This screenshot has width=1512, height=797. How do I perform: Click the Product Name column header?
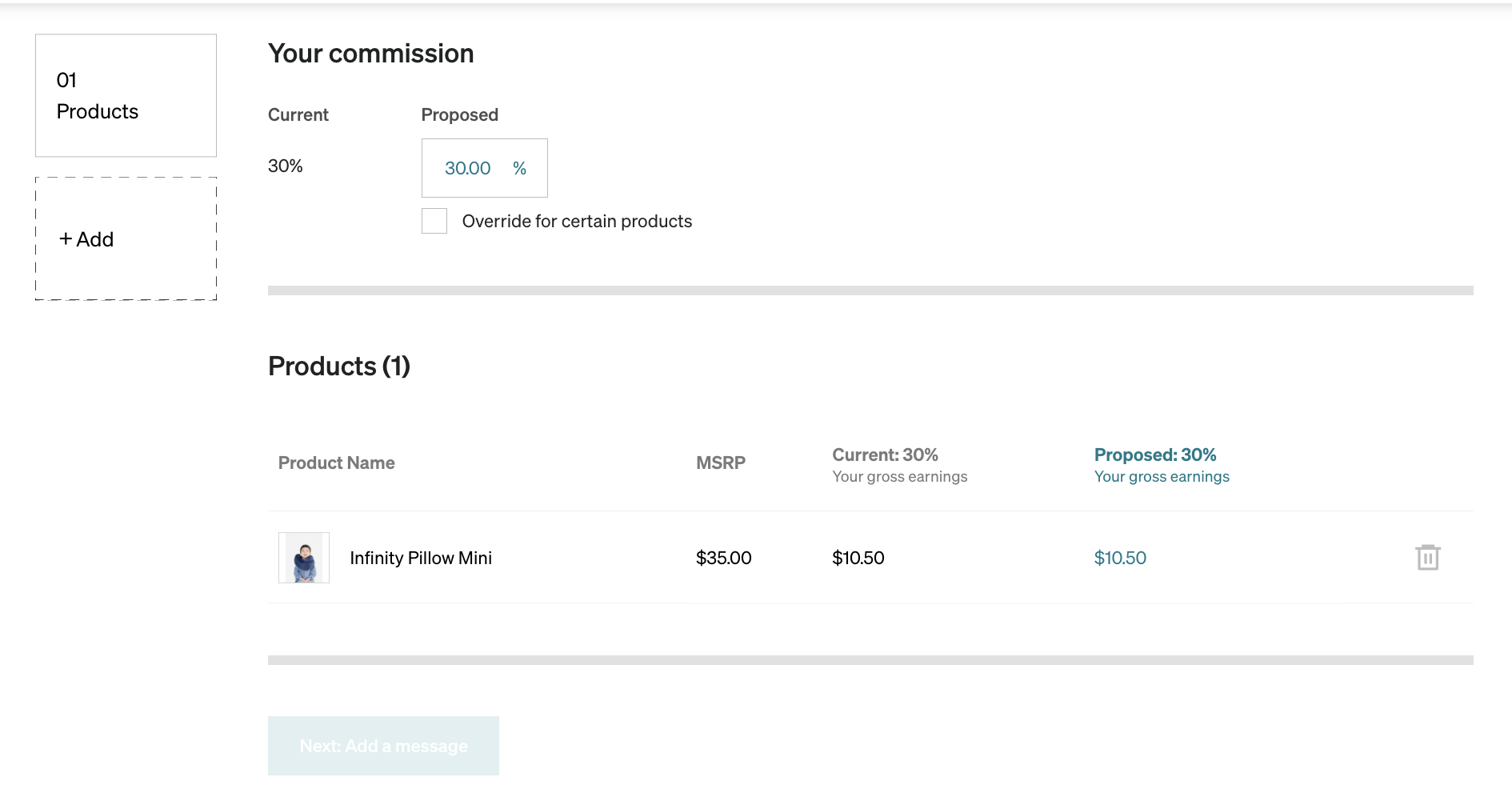pos(337,463)
